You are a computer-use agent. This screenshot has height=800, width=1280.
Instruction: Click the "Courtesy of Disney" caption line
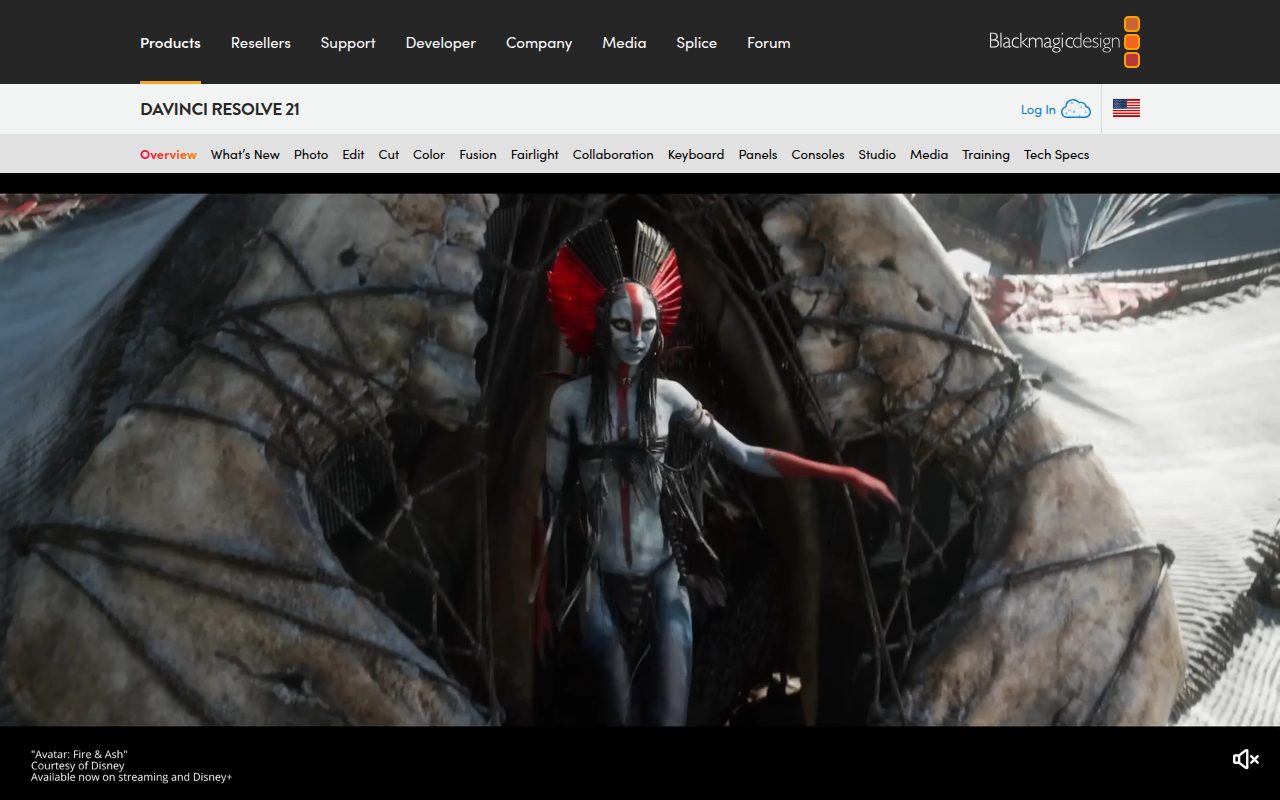[x=78, y=766]
